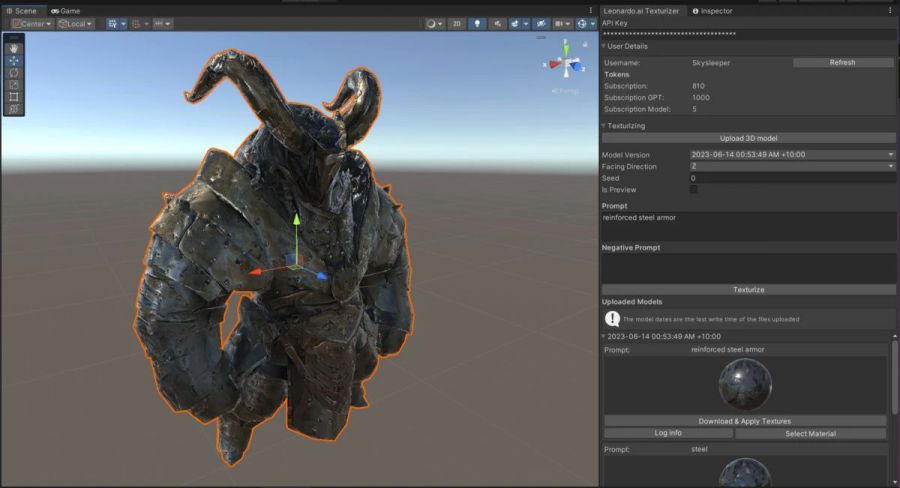Click the Seed input field
Screen dimensions: 900x488
pyautogui.click(x=792, y=178)
